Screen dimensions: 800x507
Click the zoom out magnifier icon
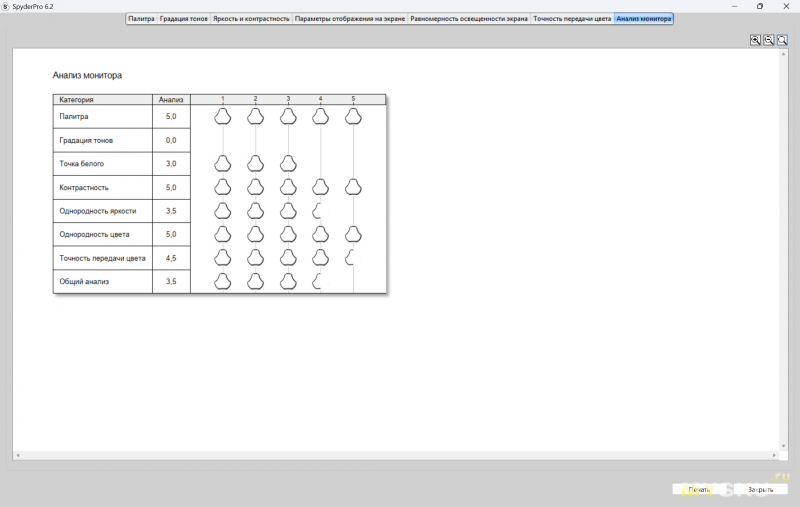(768, 40)
